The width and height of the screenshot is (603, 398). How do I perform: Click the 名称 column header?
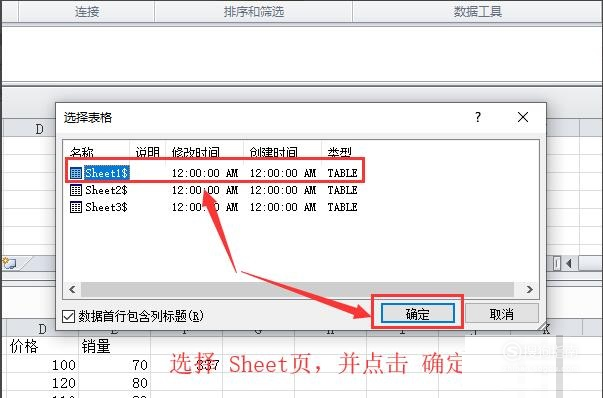pos(97,152)
